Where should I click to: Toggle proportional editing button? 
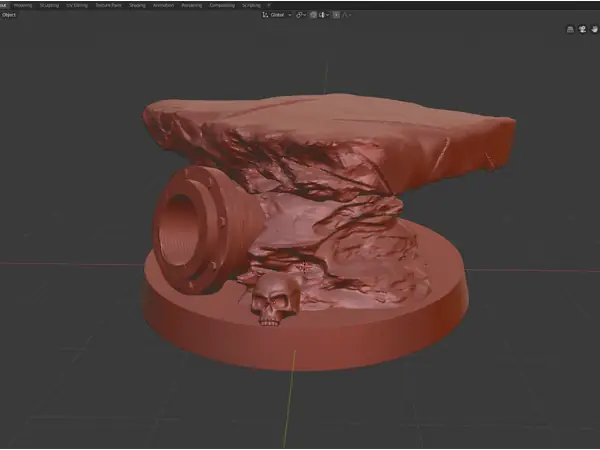click(x=336, y=15)
